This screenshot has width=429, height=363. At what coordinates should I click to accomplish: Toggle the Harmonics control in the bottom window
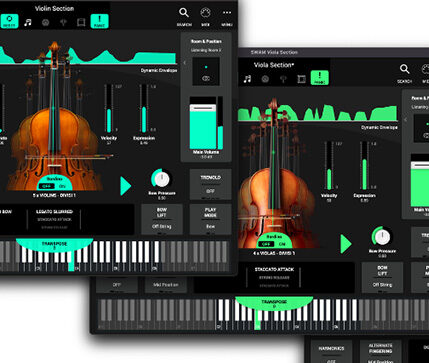click(x=331, y=352)
